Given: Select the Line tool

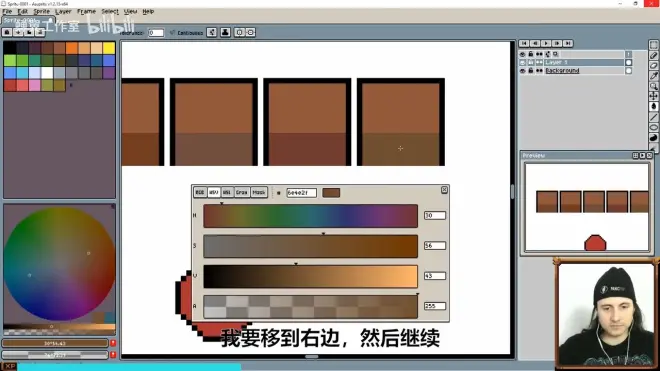Looking at the screenshot, I should pyautogui.click(x=653, y=117).
